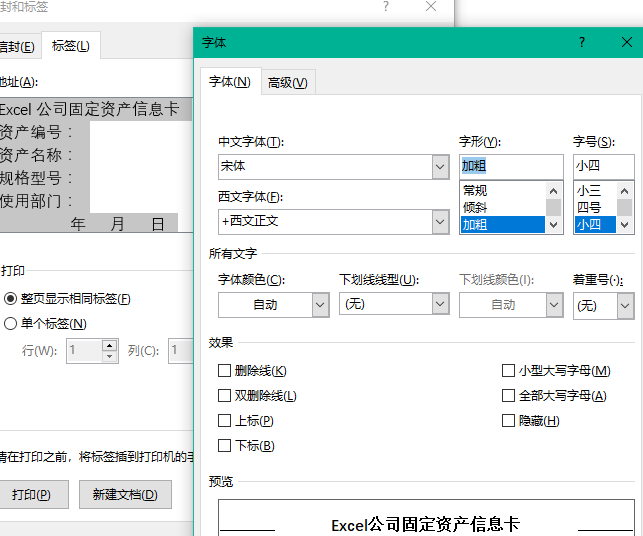
Task: Expand the 下划线线型 underline style dropdown
Action: point(440,304)
